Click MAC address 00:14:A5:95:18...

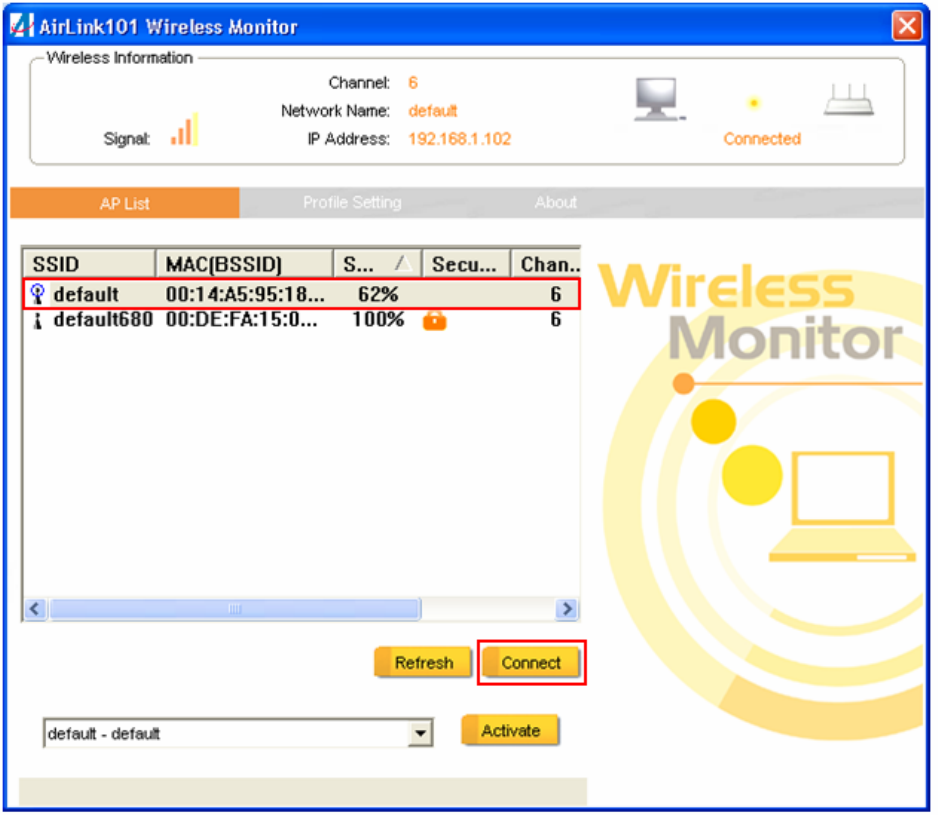point(245,294)
